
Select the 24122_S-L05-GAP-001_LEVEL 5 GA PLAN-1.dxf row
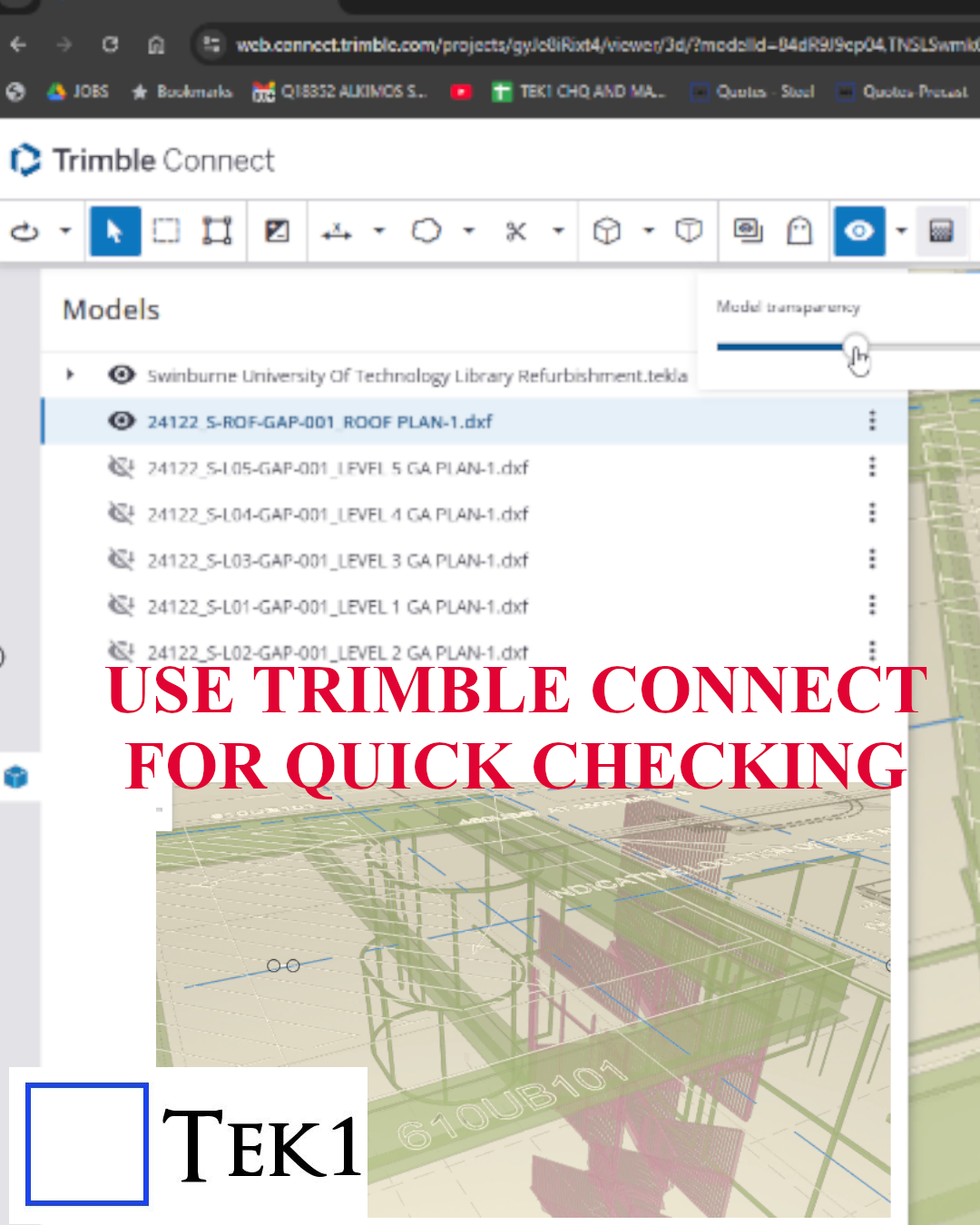(475, 467)
